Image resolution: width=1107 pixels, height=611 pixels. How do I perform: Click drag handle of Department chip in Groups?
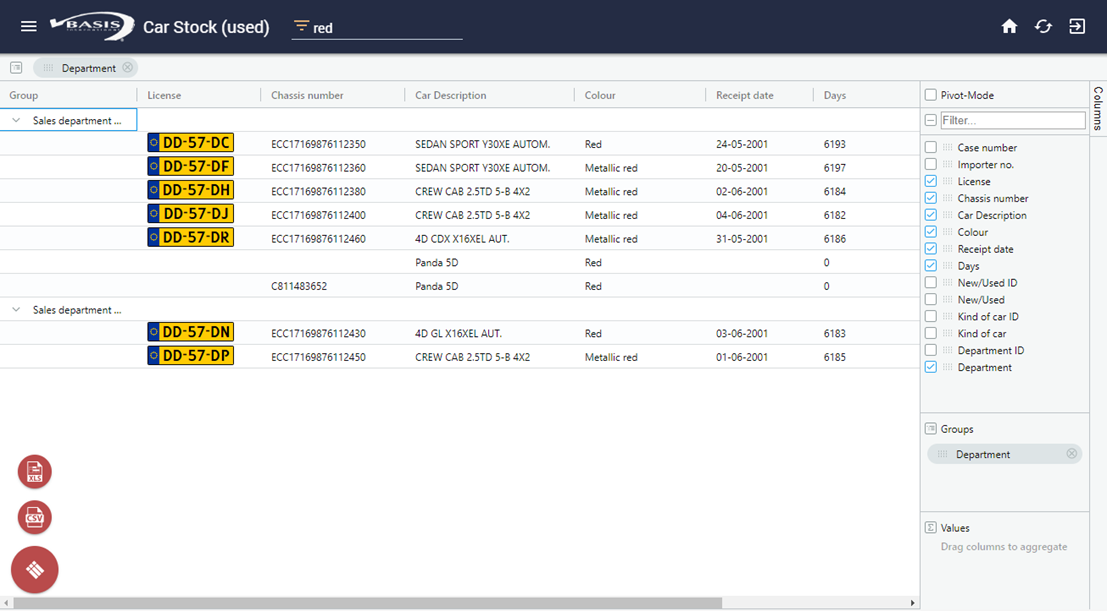click(x=943, y=454)
